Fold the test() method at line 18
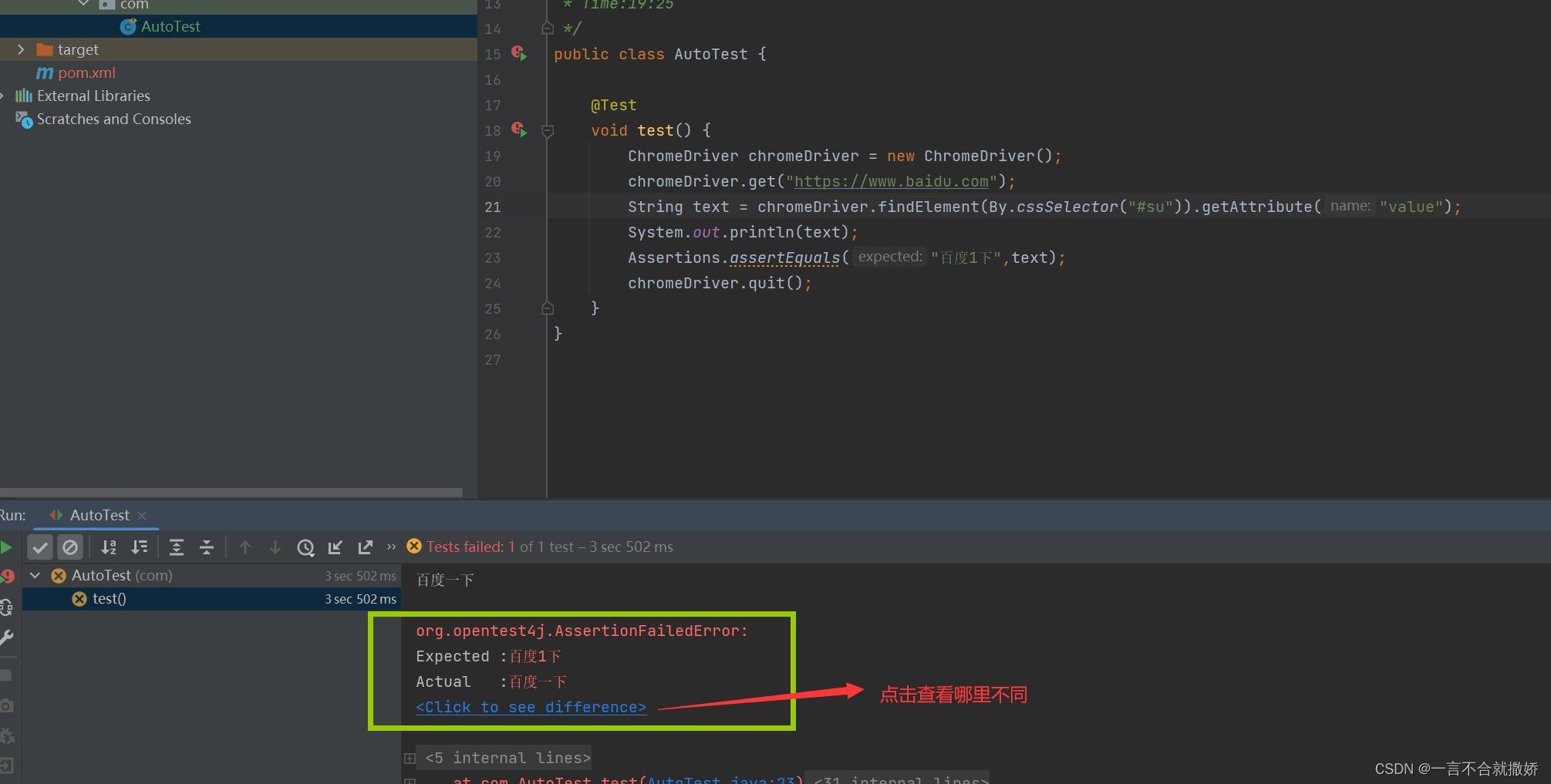This screenshot has width=1551, height=784. click(x=548, y=131)
